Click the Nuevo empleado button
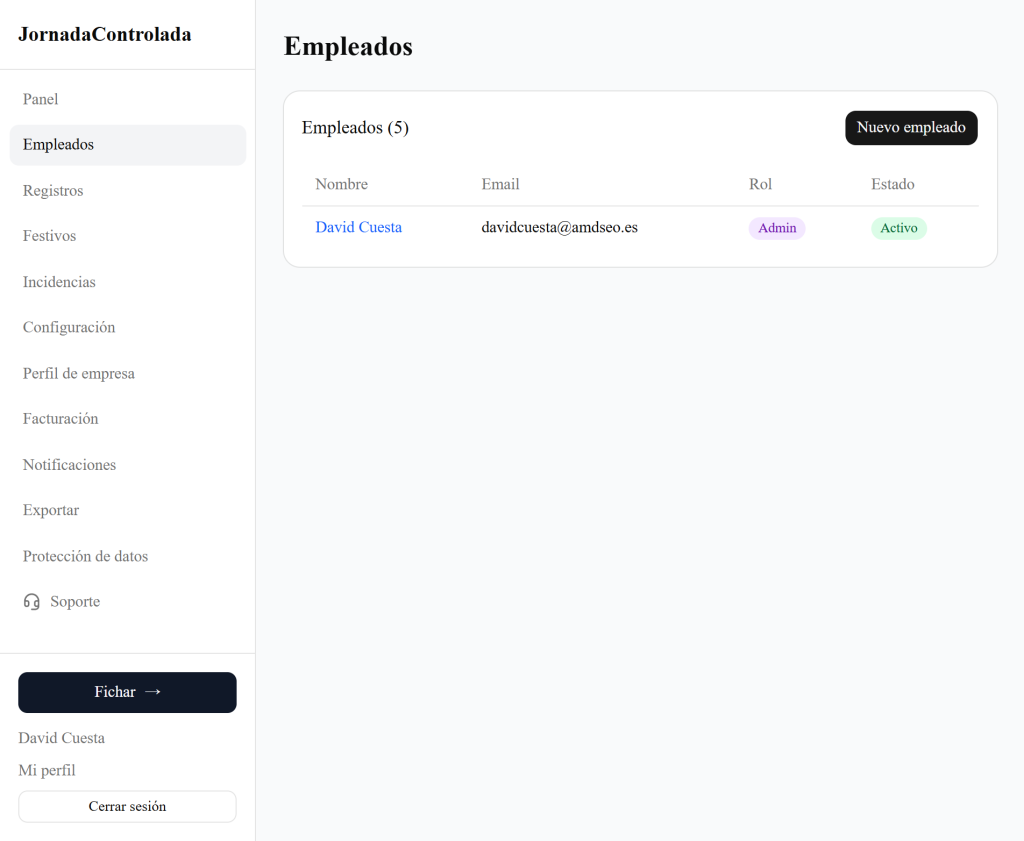 pyautogui.click(x=911, y=128)
